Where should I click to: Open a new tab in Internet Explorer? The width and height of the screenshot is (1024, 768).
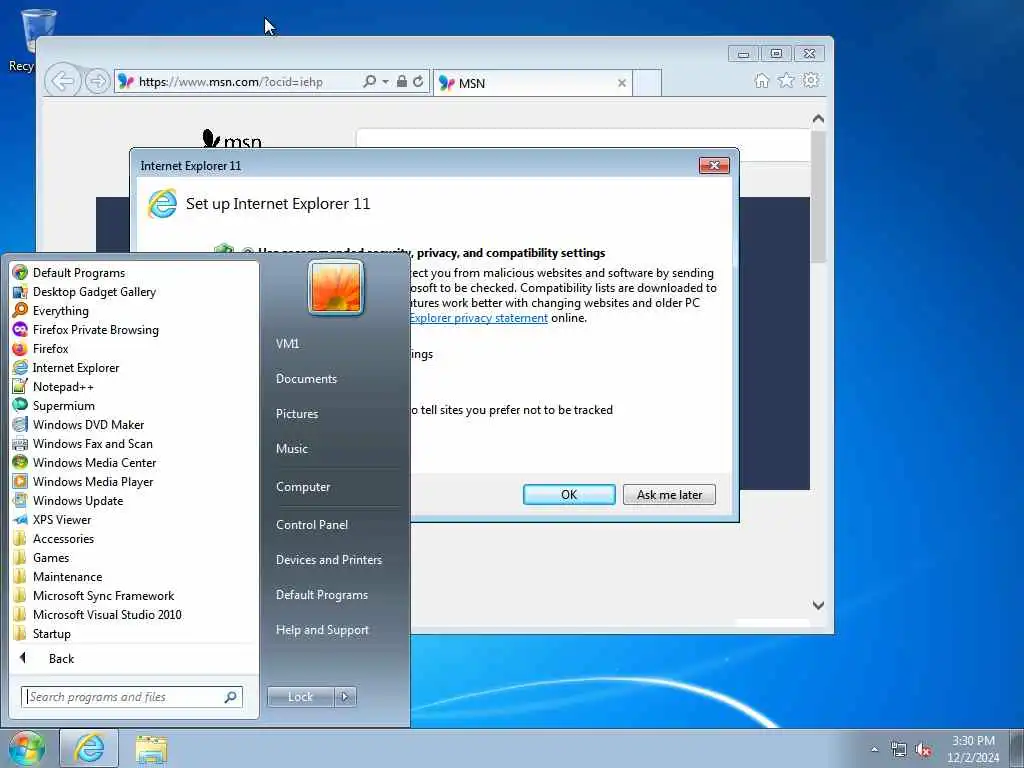pos(647,83)
